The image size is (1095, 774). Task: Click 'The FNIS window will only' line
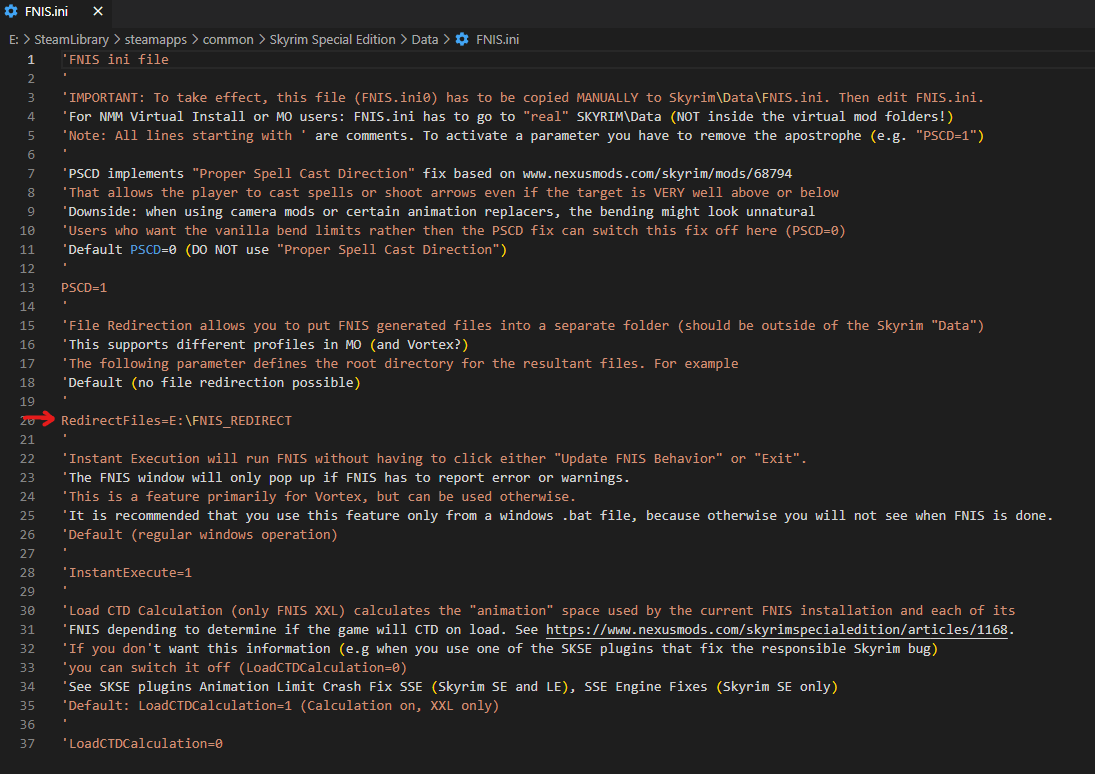(346, 478)
